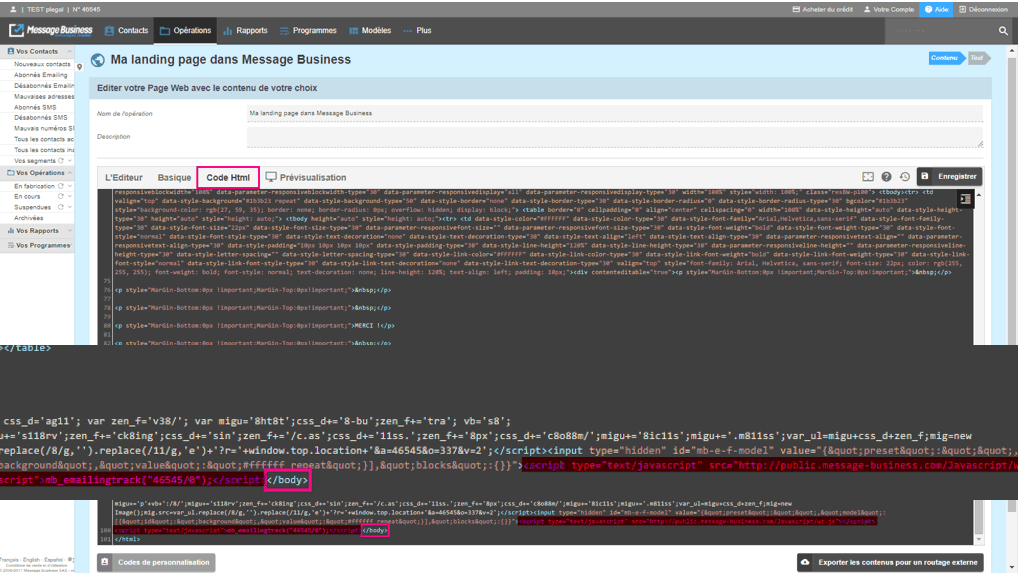Toggle the code editor side panel icon
Image resolution: width=1018 pixels, height=576 pixels.
click(965, 199)
